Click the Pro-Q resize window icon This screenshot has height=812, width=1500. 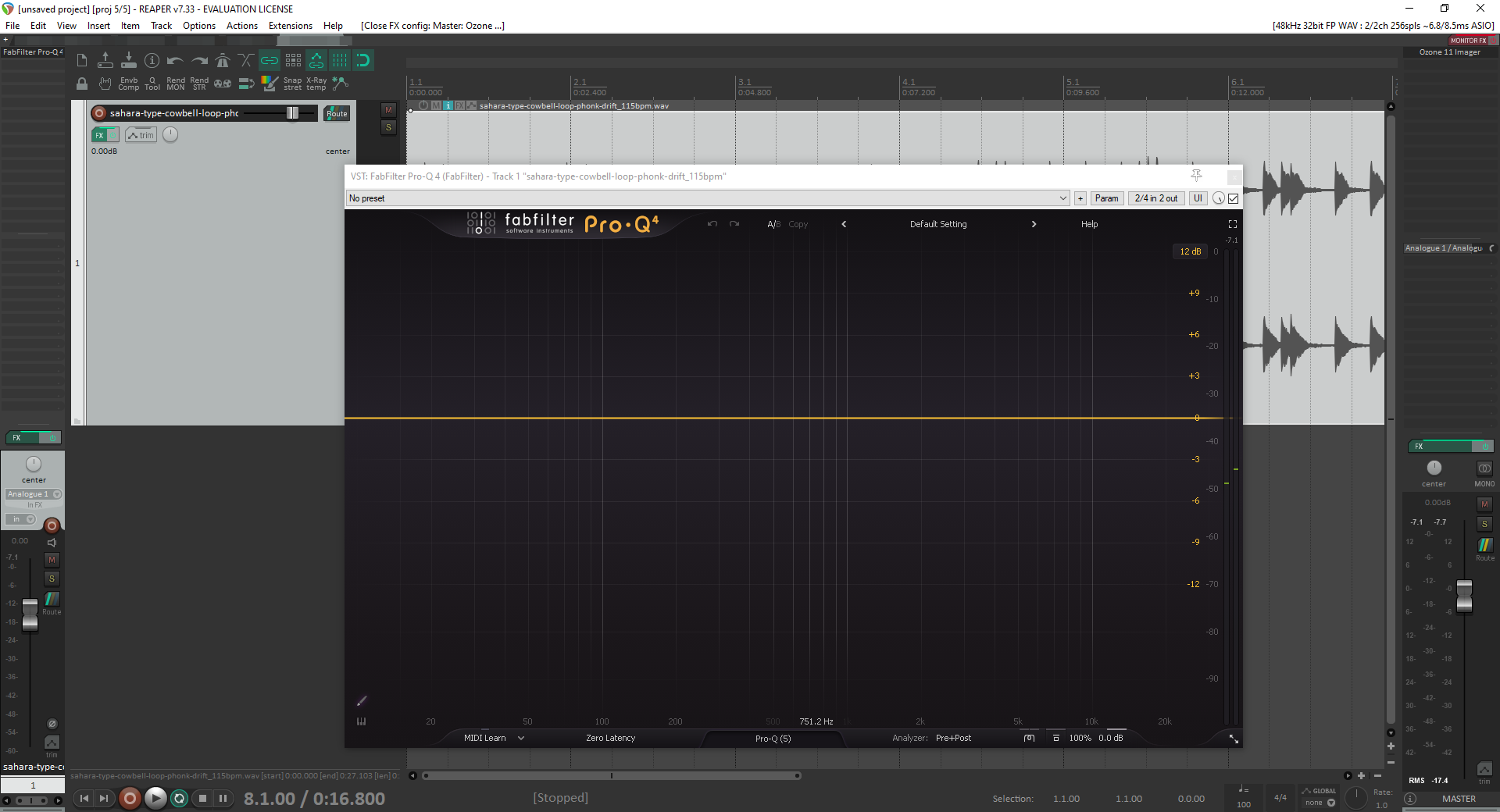[x=1234, y=739]
